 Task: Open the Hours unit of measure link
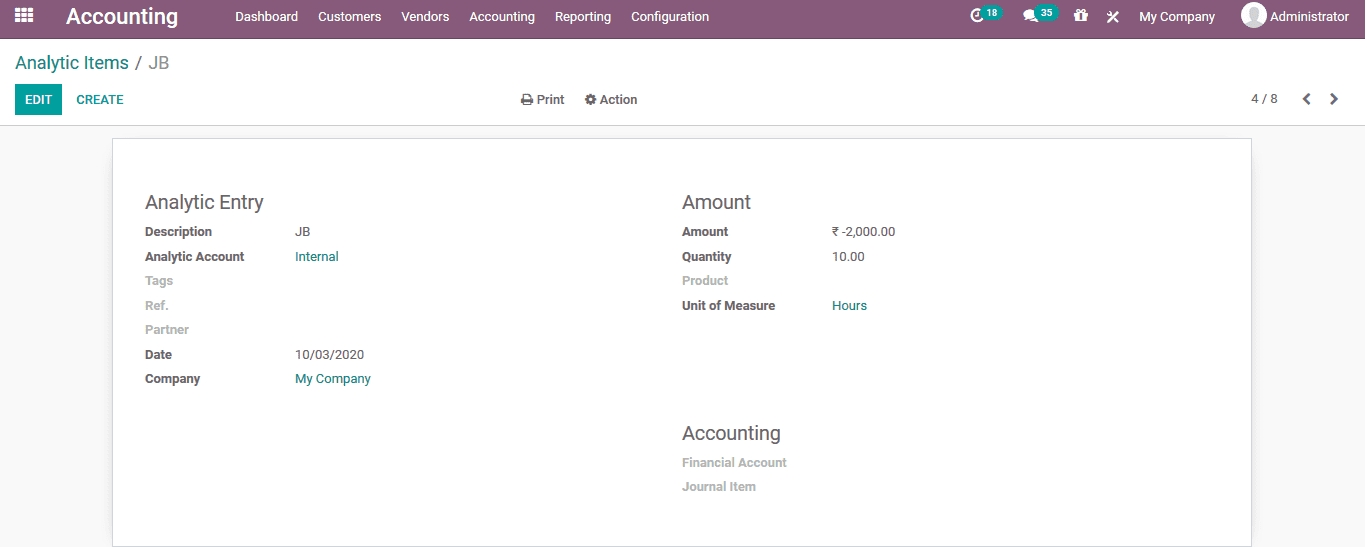pos(849,306)
